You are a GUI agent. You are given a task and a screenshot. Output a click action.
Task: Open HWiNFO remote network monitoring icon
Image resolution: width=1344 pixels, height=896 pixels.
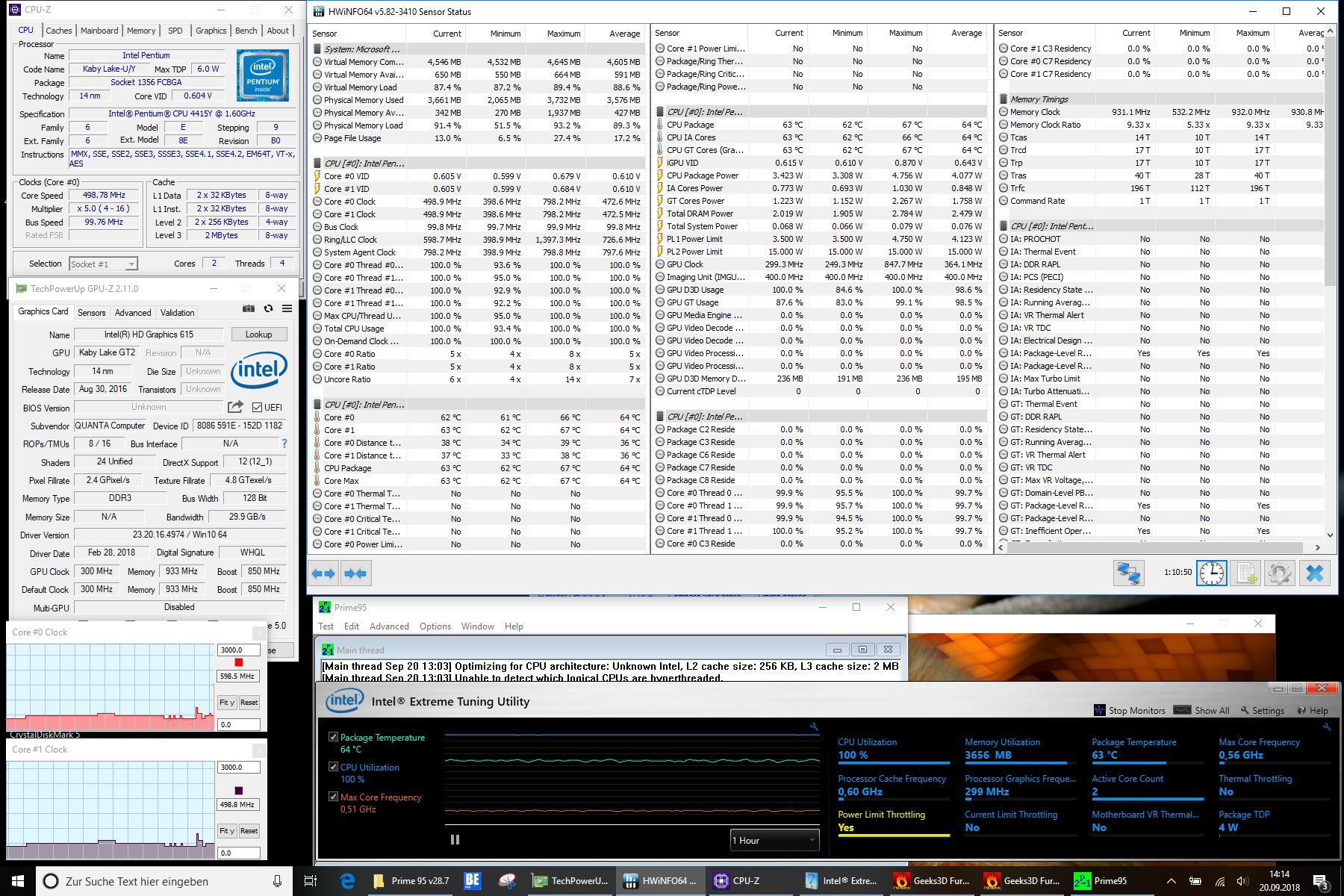tap(1128, 573)
